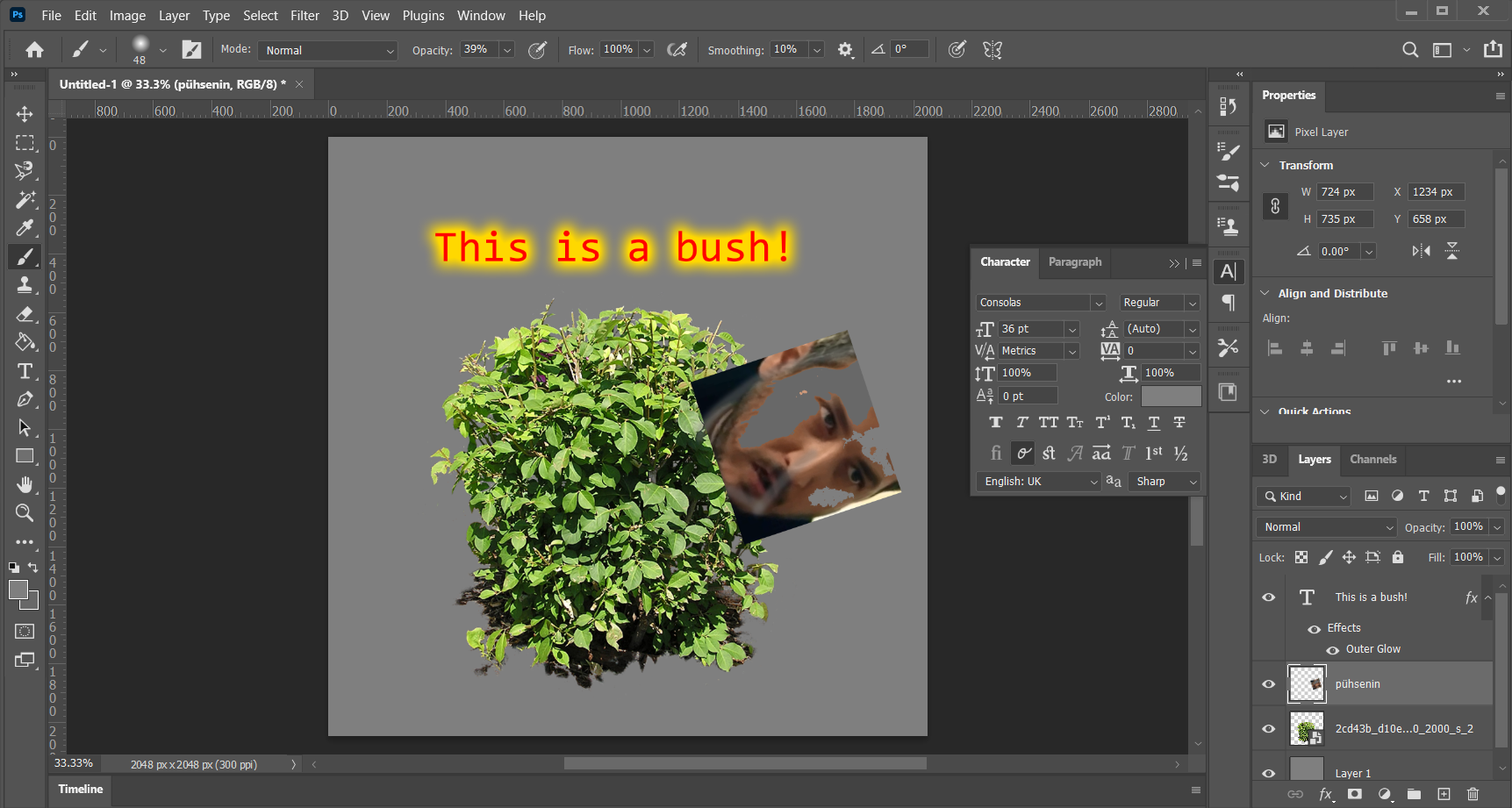Open the English: UK language dropdown
The height and width of the screenshot is (808, 1512).
1038,482
